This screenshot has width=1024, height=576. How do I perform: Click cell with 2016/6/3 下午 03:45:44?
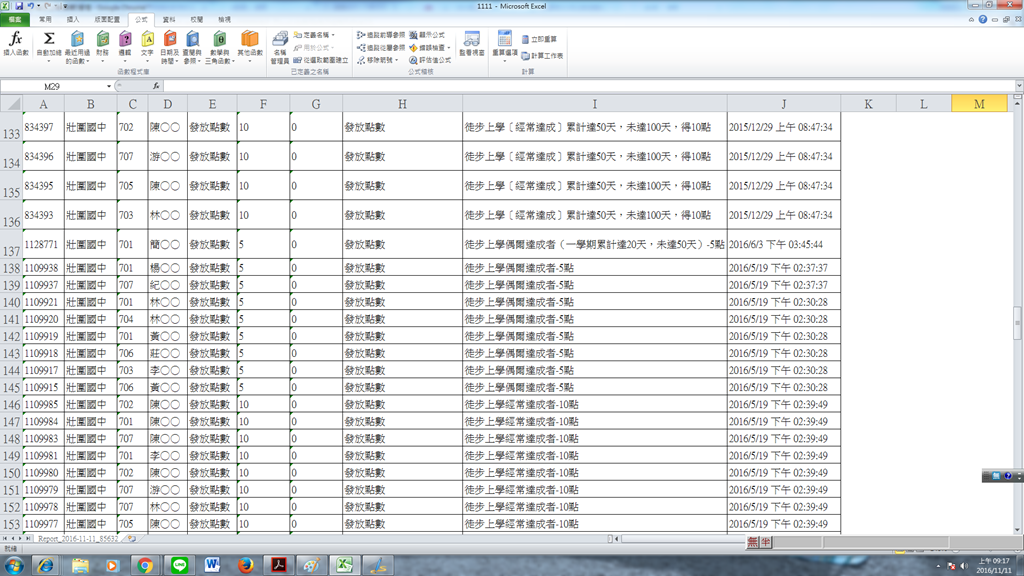(x=784, y=244)
